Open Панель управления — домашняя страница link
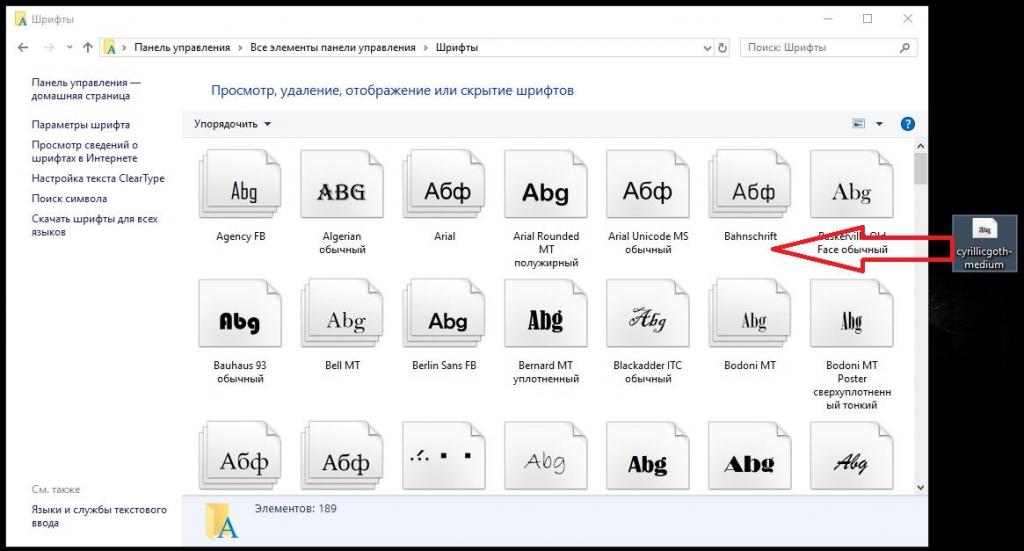Screen dimensions: 1024x551 (86, 89)
